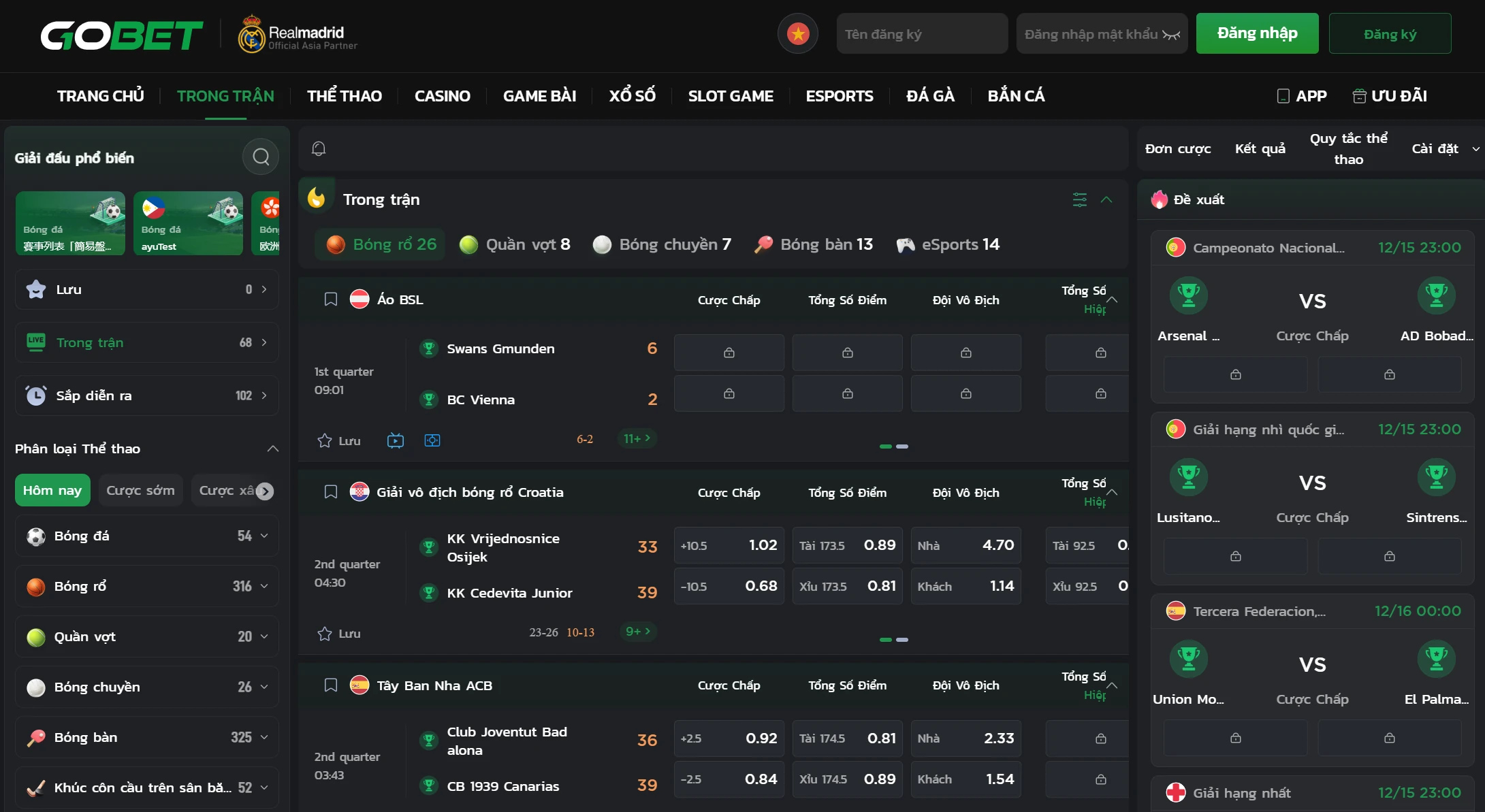The image size is (1485, 812).
Task: Open the Lưu saved items row
Action: click(x=147, y=289)
